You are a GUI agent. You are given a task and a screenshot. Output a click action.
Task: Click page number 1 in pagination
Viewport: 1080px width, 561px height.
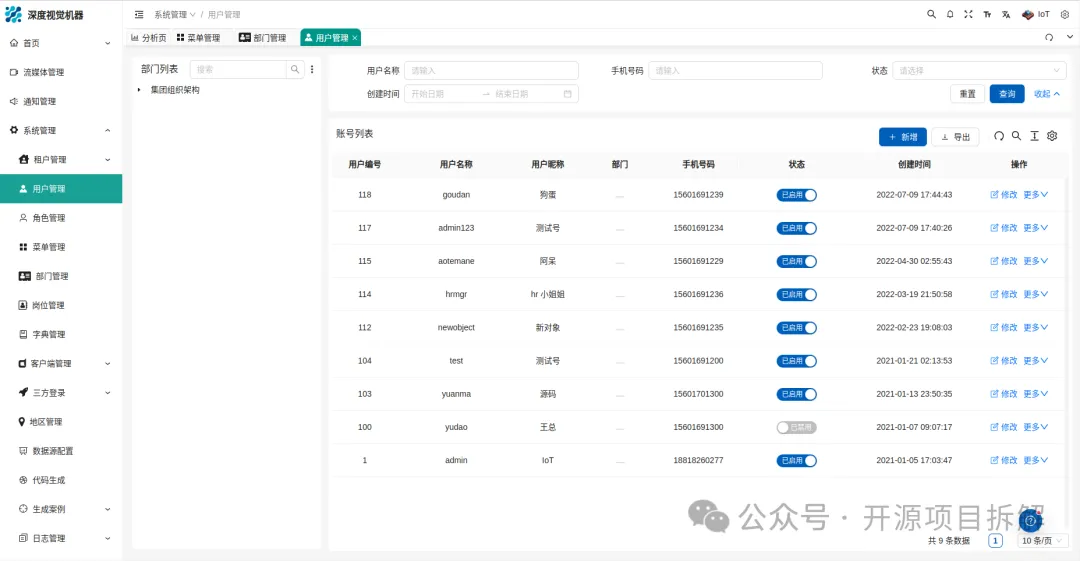995,540
